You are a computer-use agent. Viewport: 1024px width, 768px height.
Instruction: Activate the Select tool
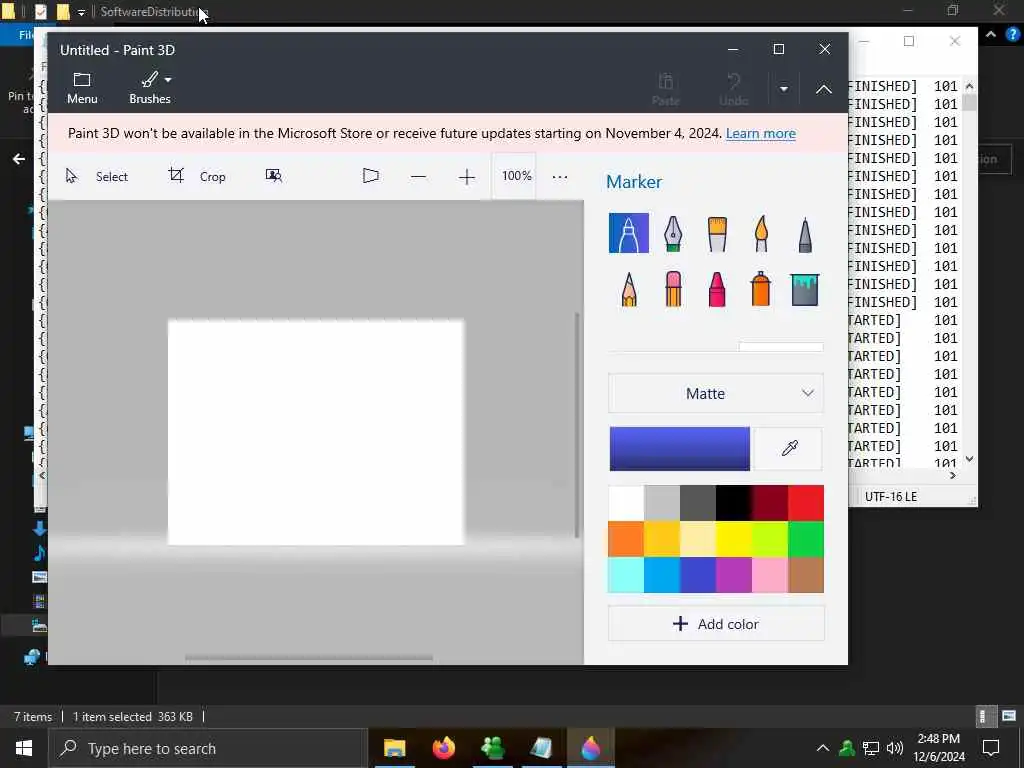(x=97, y=176)
